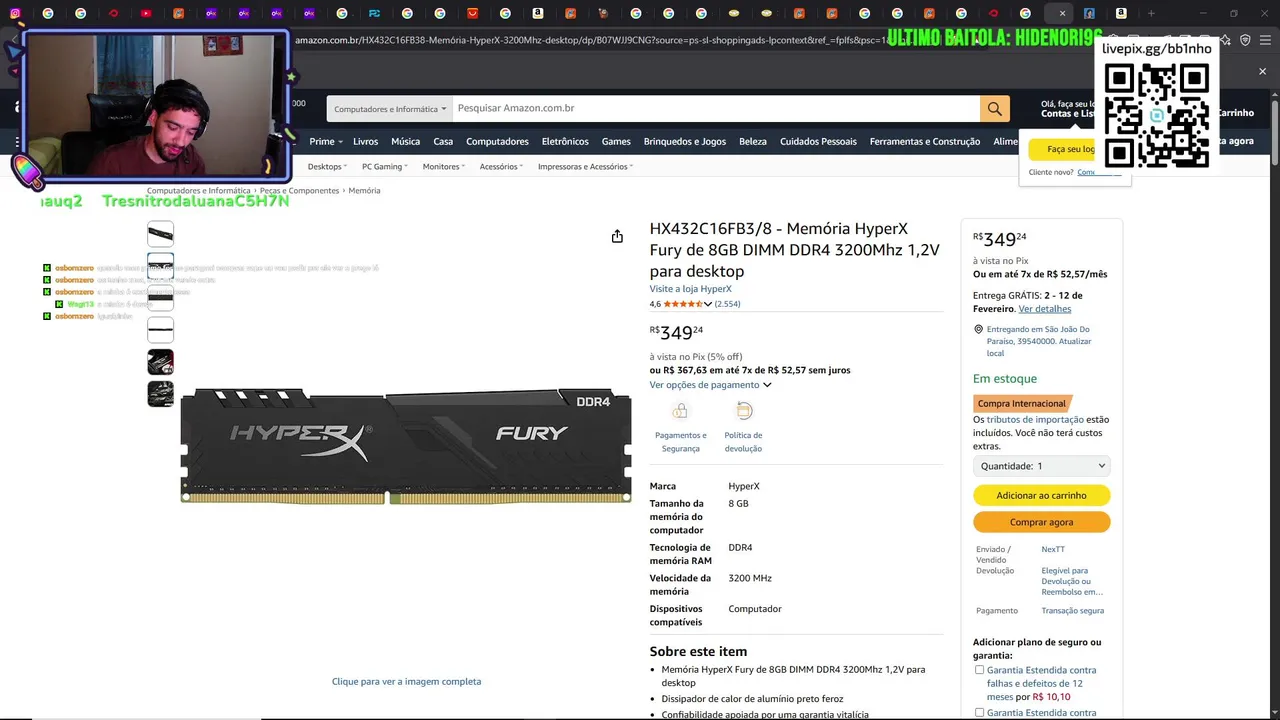Image resolution: width=1280 pixels, height=720 pixels.
Task: Click the location pin icon beside delivery address
Action: (978, 329)
